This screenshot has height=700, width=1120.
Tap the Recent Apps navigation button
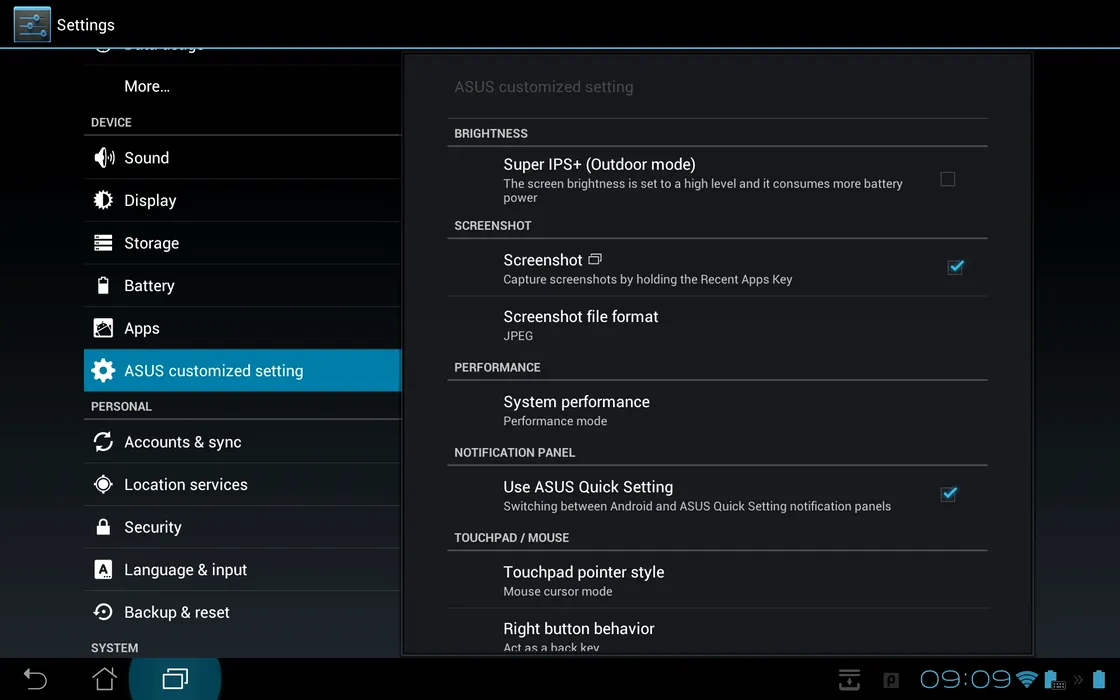pos(175,679)
